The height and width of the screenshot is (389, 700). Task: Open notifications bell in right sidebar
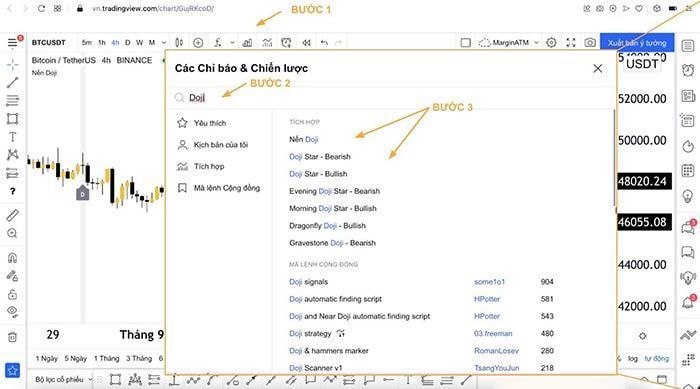[688, 302]
